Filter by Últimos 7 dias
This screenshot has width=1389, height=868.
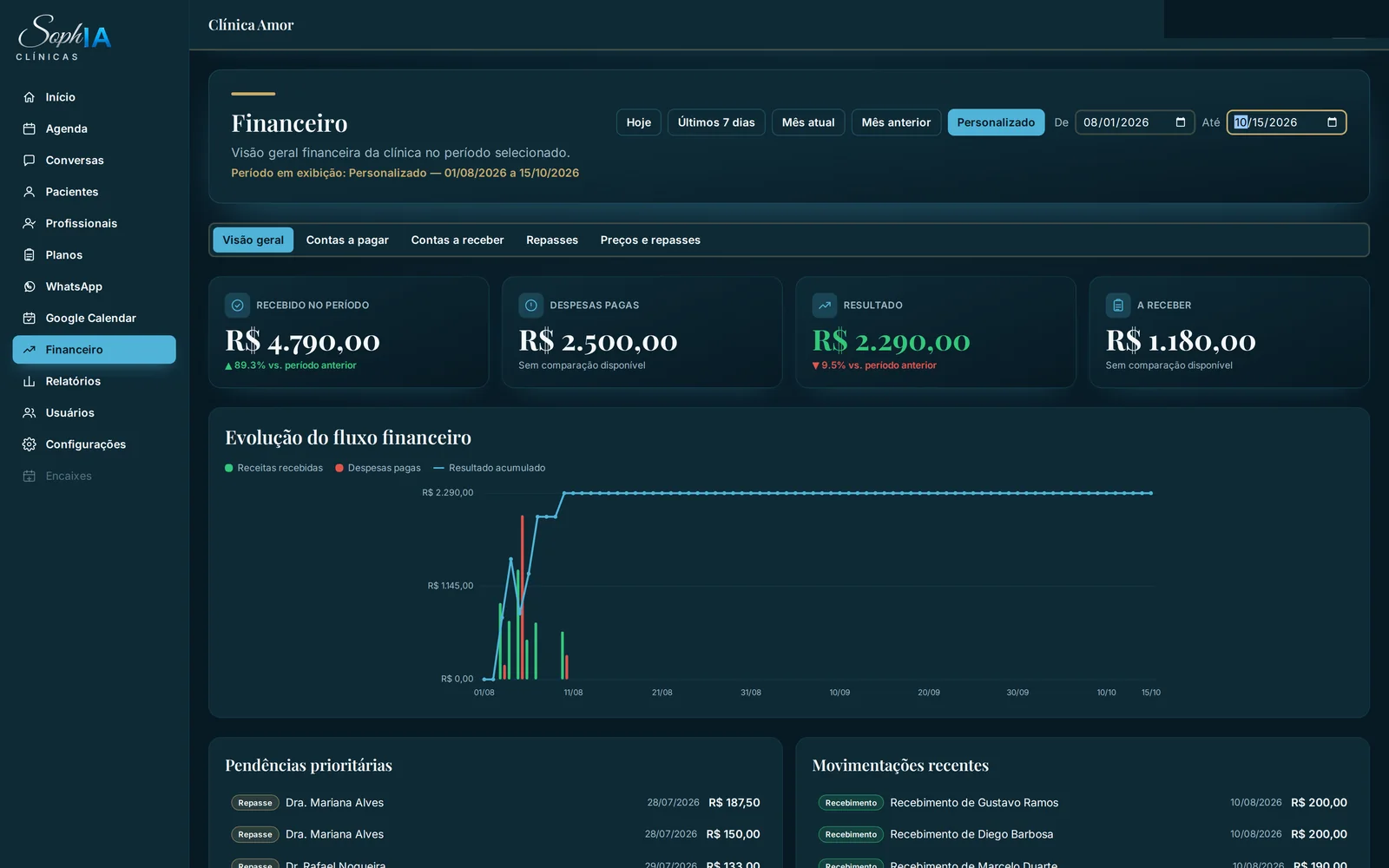pos(716,122)
